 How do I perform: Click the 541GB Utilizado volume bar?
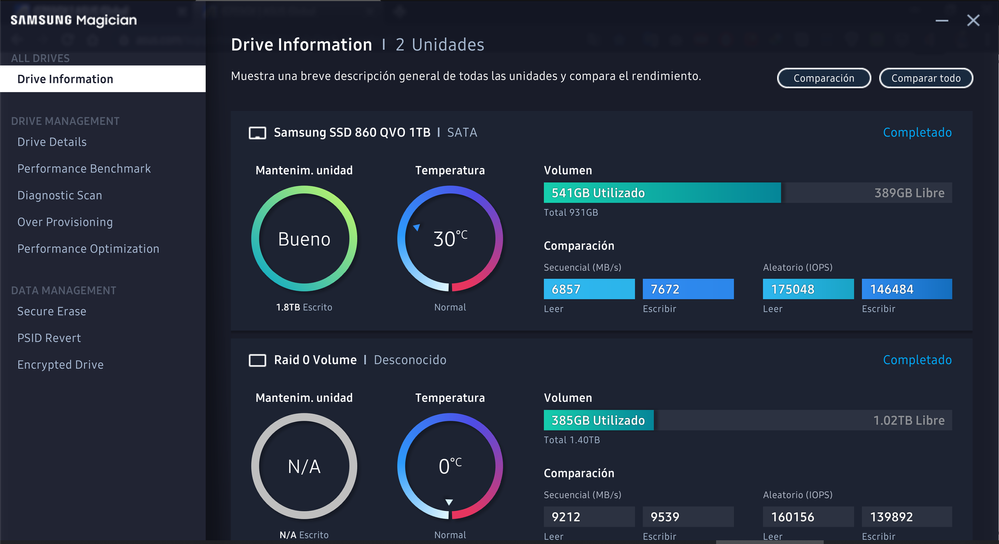662,193
